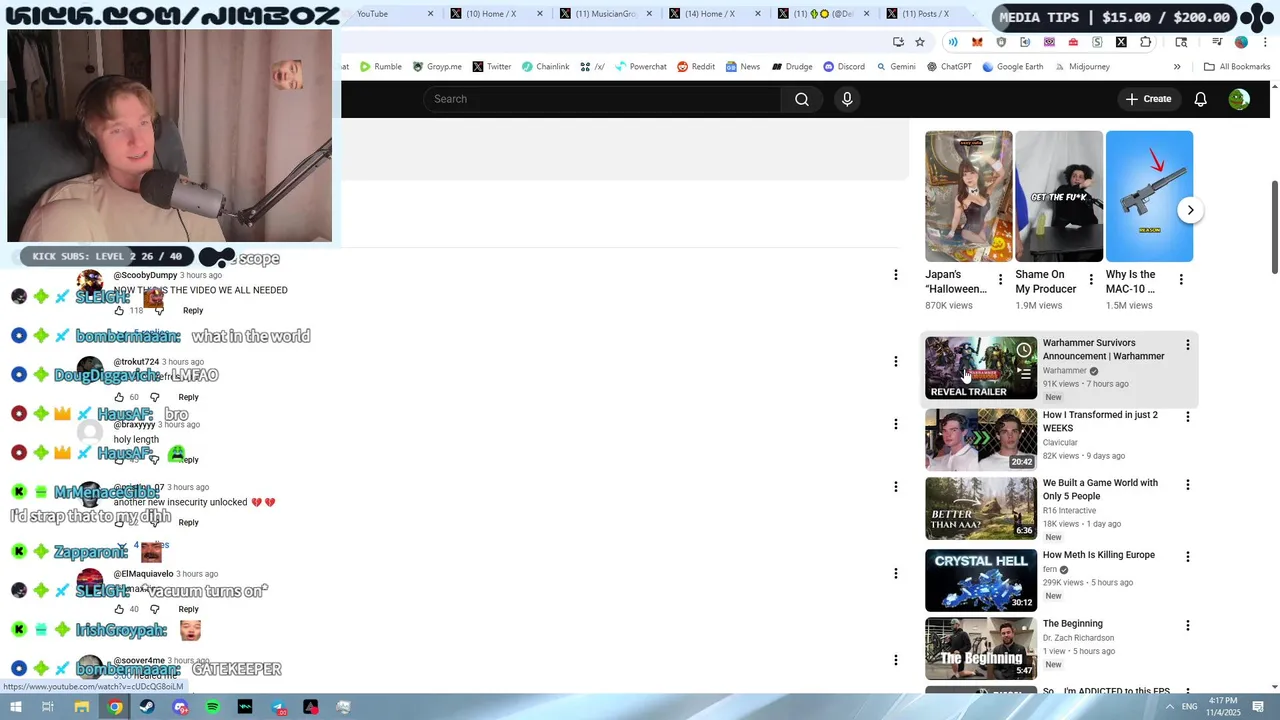Like the @ScoobyDumpy comment
This screenshot has width=1280, height=720.
[119, 310]
